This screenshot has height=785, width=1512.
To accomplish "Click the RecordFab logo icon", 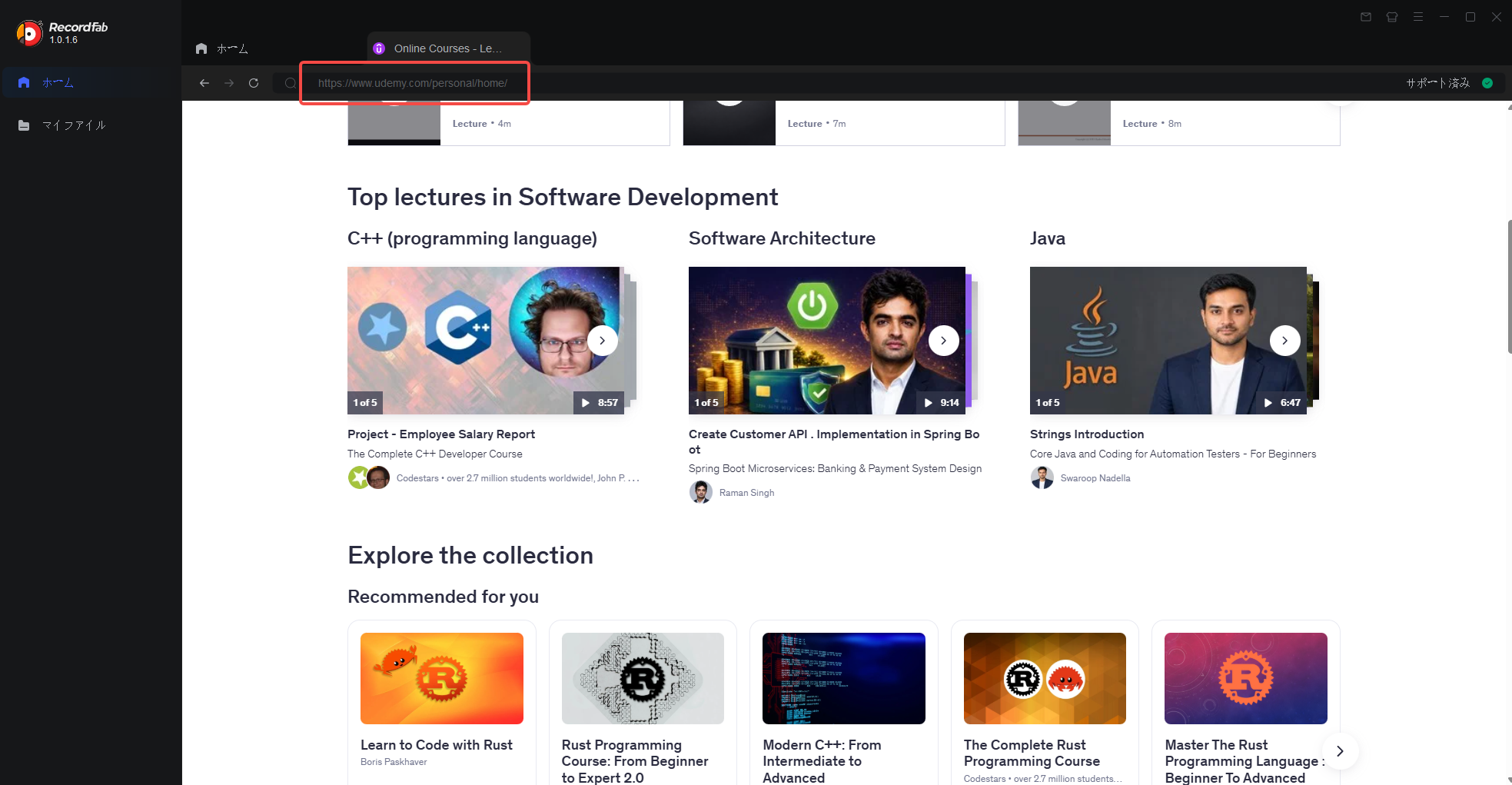I will click(x=29, y=33).
